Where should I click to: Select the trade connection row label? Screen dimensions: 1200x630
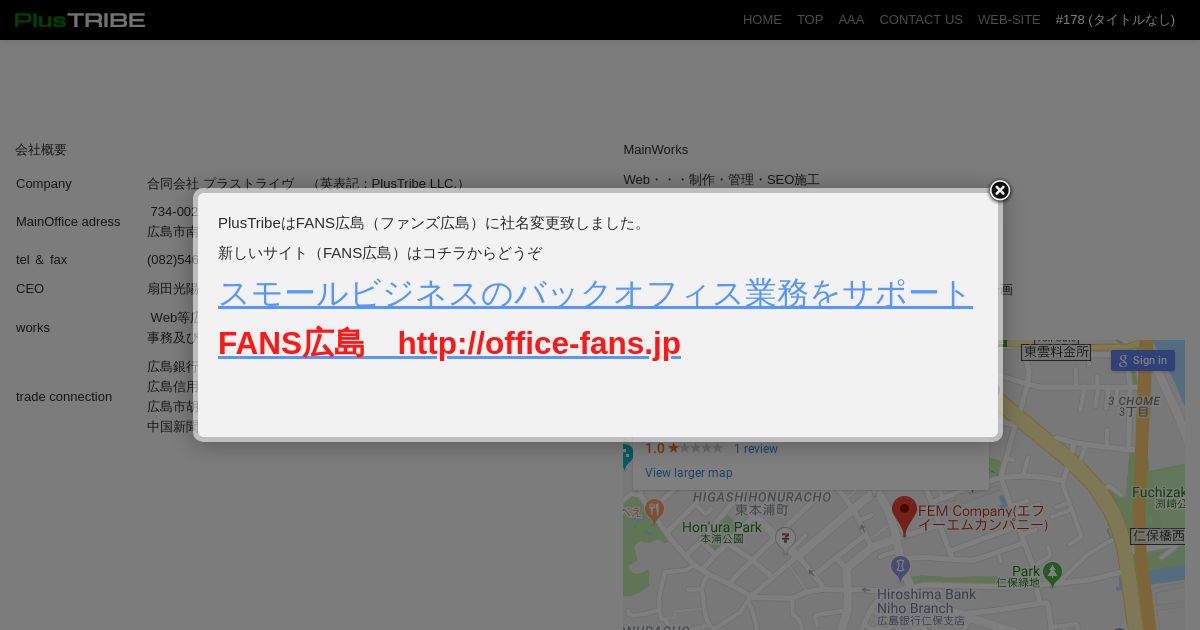coord(64,397)
